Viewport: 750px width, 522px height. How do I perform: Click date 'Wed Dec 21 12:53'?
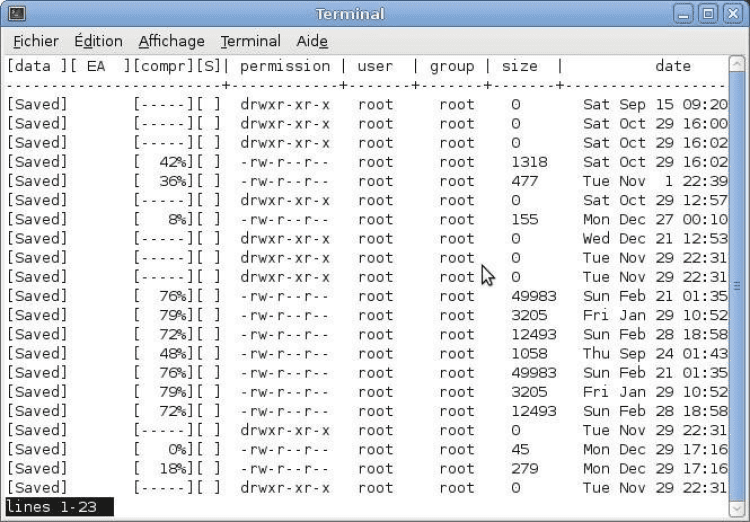click(655, 239)
